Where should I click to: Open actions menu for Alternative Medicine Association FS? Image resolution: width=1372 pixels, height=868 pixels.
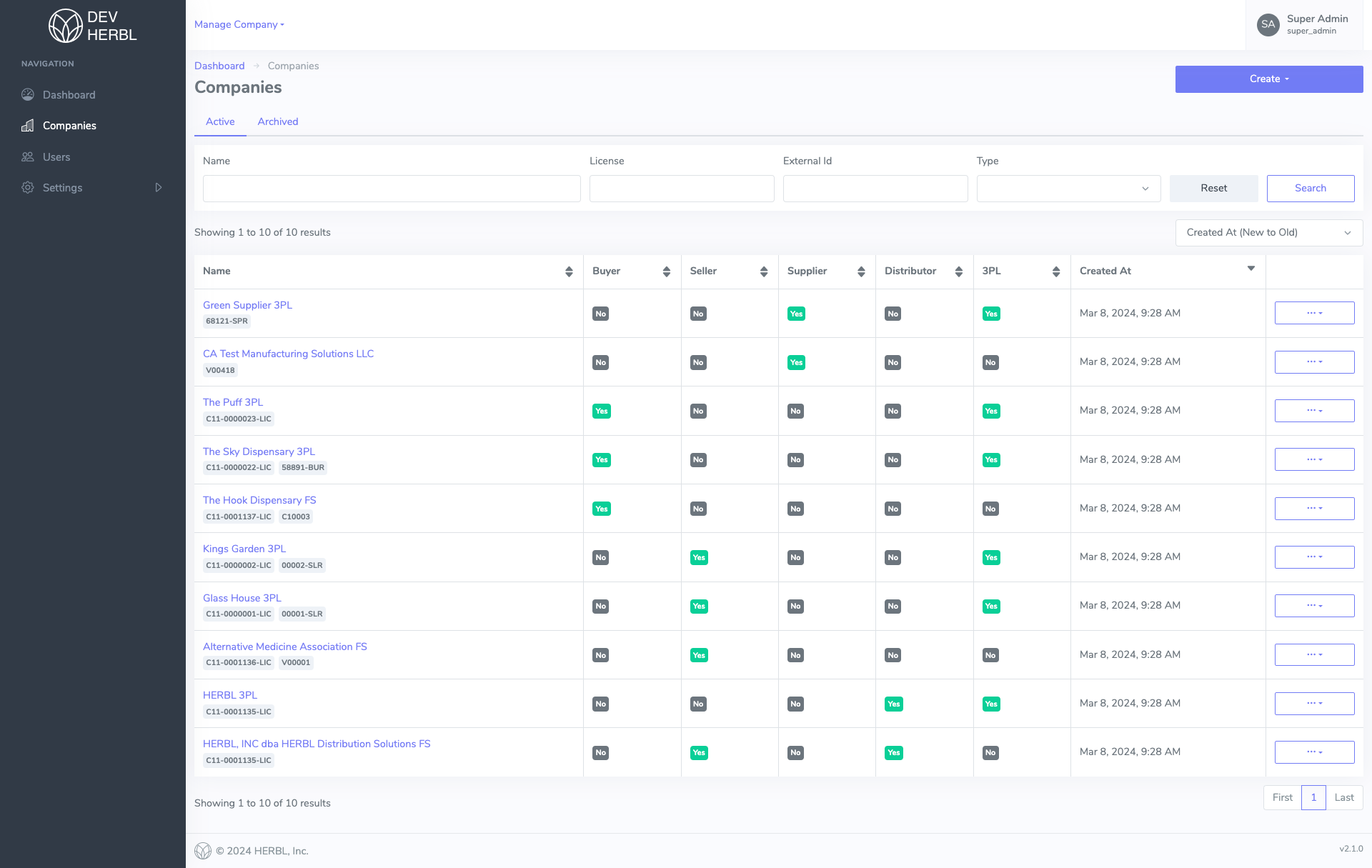(x=1314, y=654)
